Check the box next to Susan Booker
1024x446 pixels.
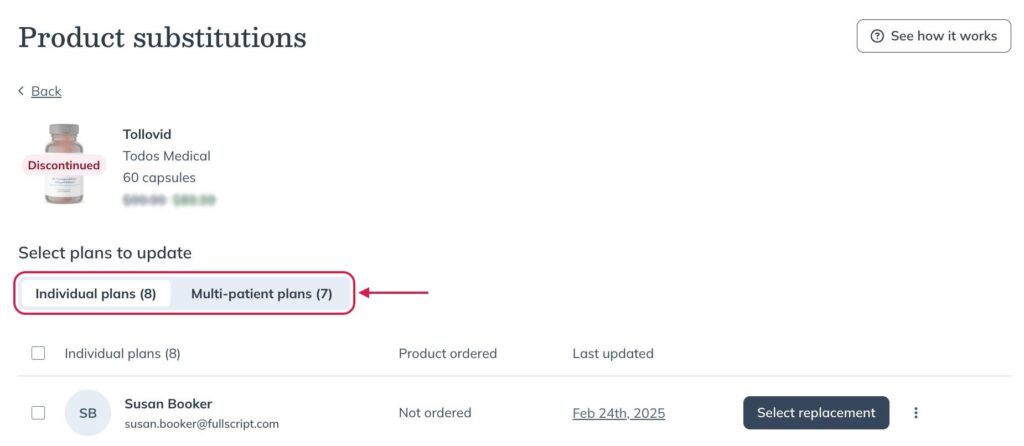tap(39, 413)
